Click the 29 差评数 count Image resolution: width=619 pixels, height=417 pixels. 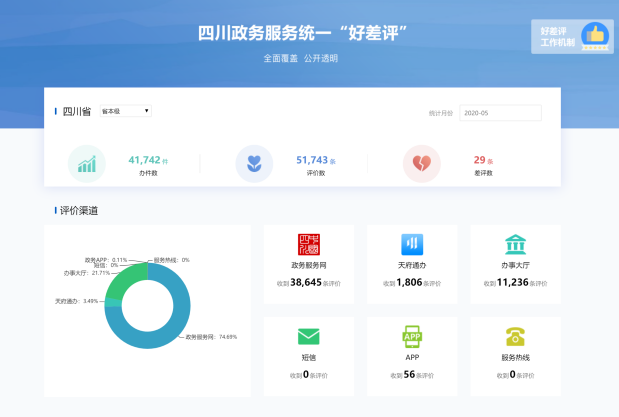[480, 160]
